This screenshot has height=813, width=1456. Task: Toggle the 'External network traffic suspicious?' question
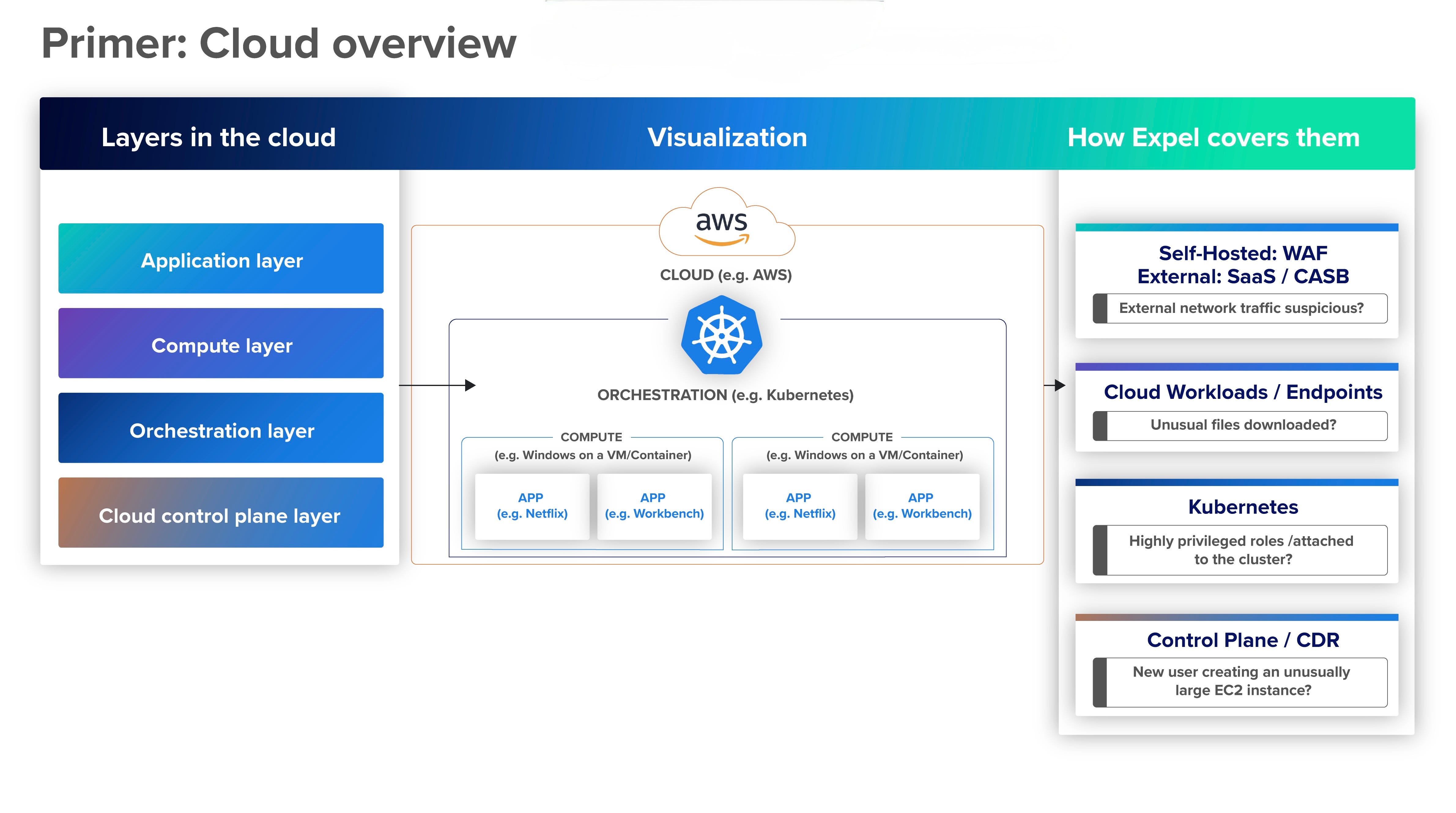(1241, 309)
